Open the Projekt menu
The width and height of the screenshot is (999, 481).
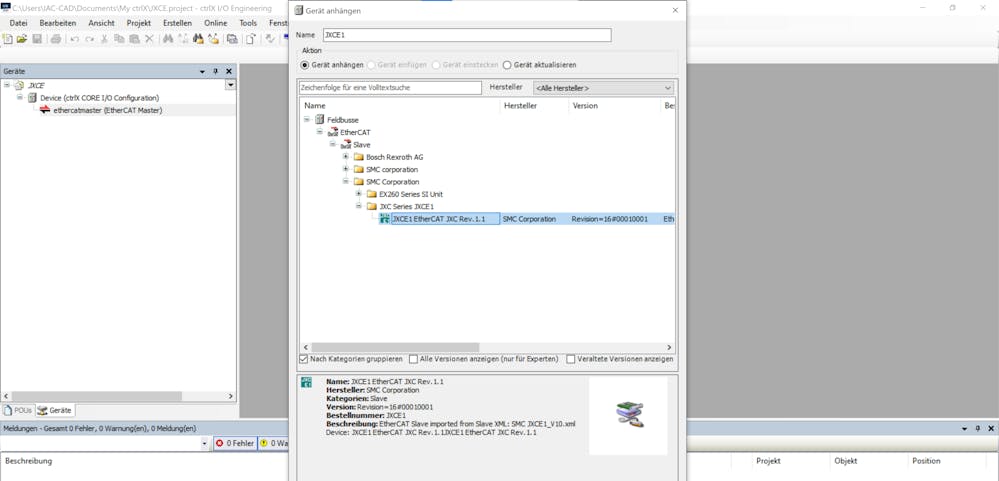point(138,23)
